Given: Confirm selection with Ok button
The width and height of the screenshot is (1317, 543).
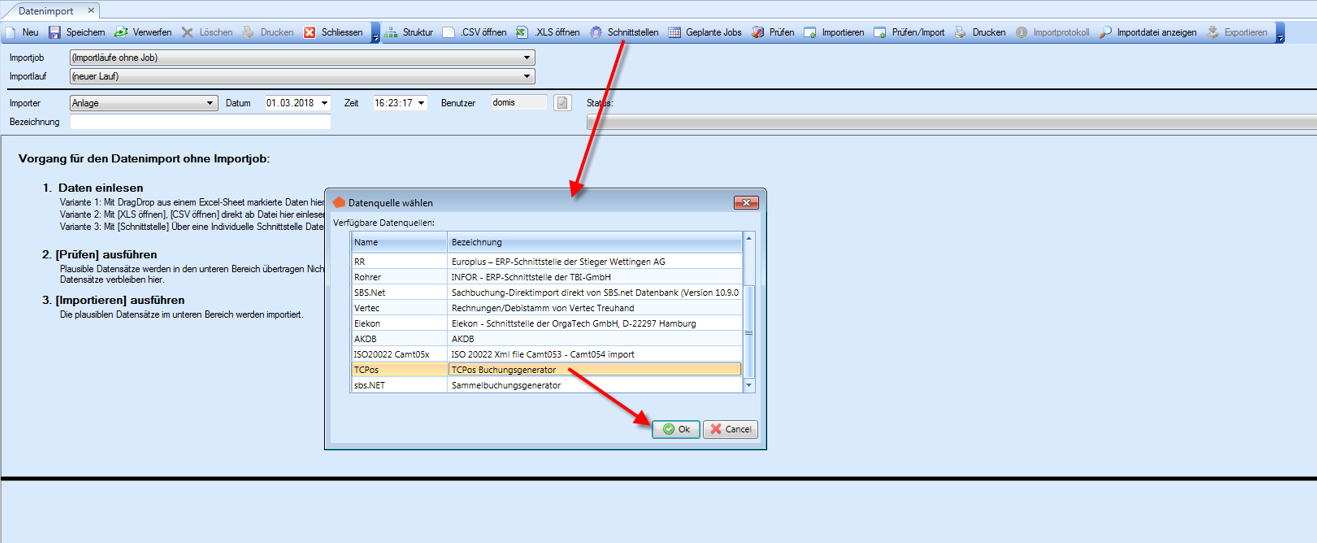Looking at the screenshot, I should (676, 429).
